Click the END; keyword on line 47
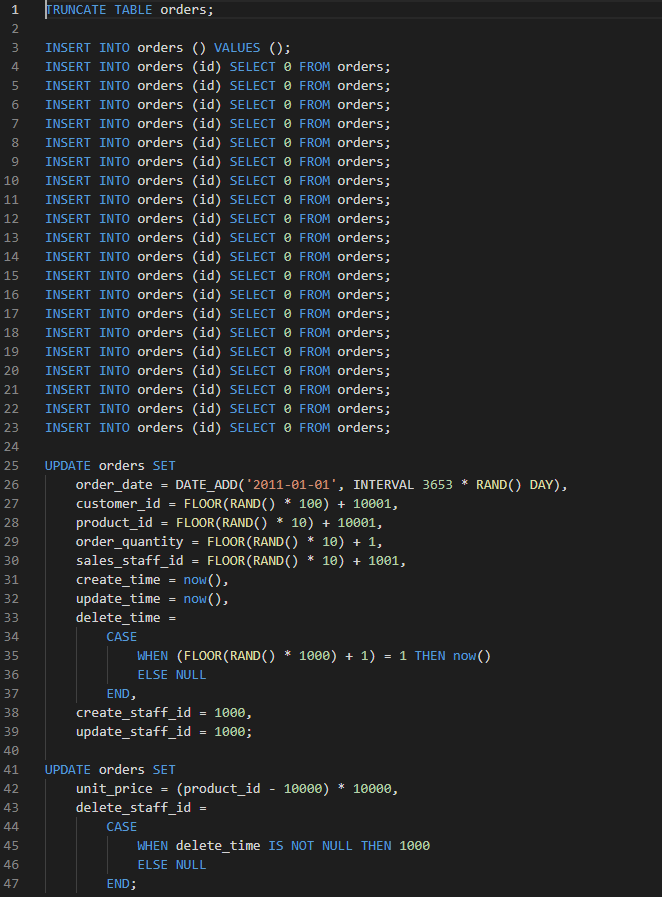 (x=122, y=883)
